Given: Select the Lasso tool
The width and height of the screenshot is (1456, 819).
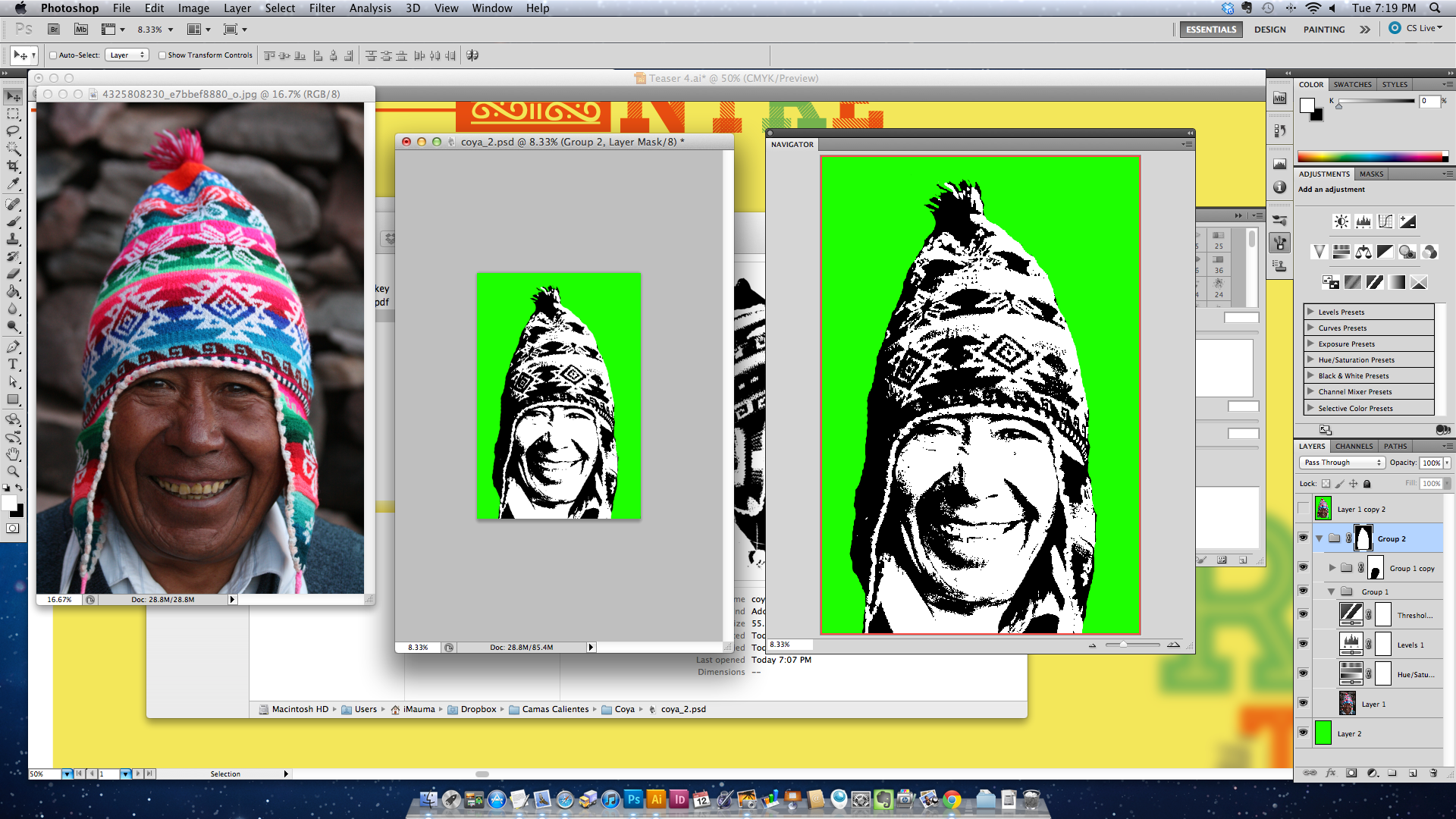Looking at the screenshot, I should click(x=13, y=131).
